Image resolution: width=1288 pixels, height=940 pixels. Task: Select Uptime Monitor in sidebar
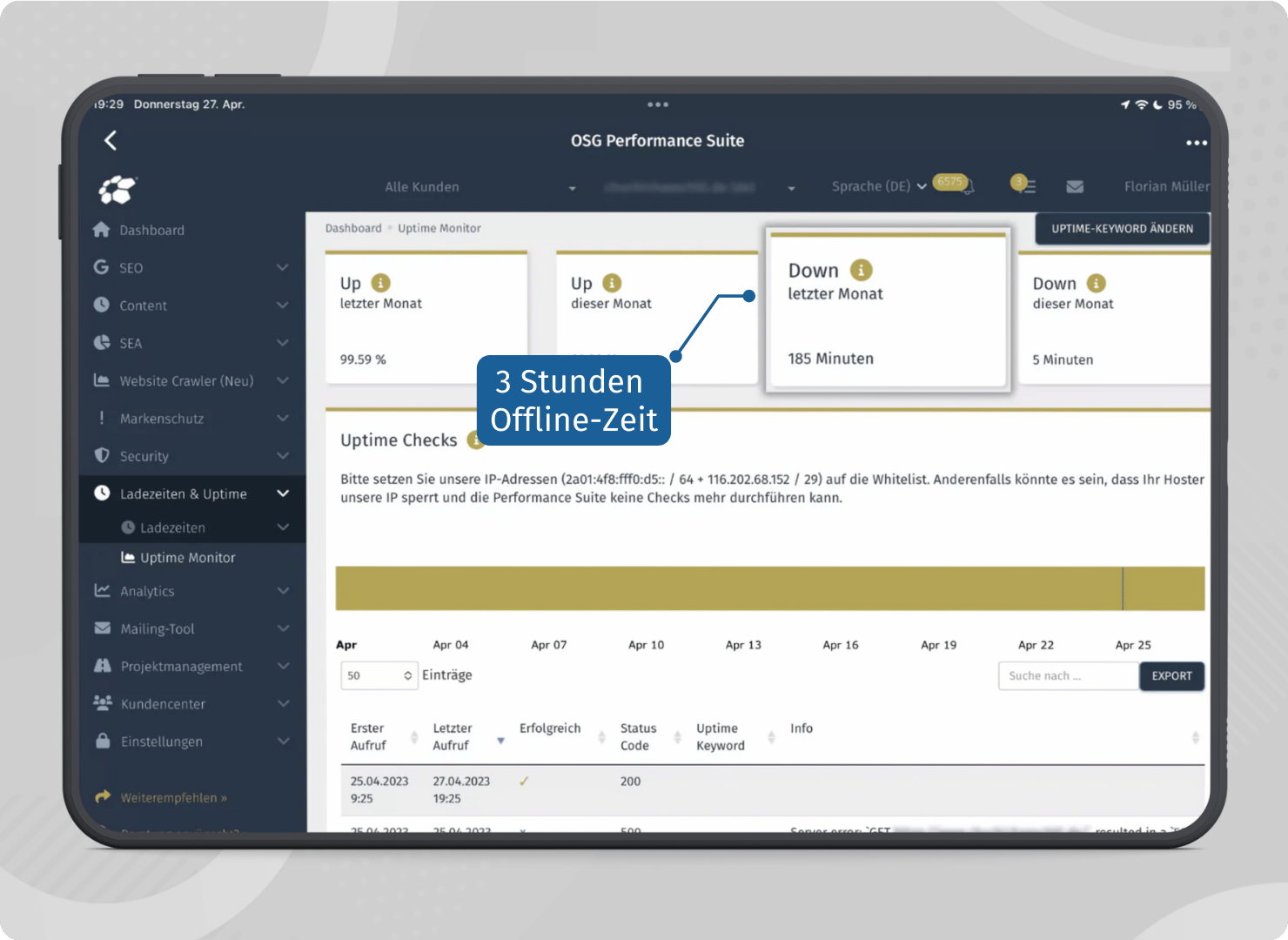point(187,558)
